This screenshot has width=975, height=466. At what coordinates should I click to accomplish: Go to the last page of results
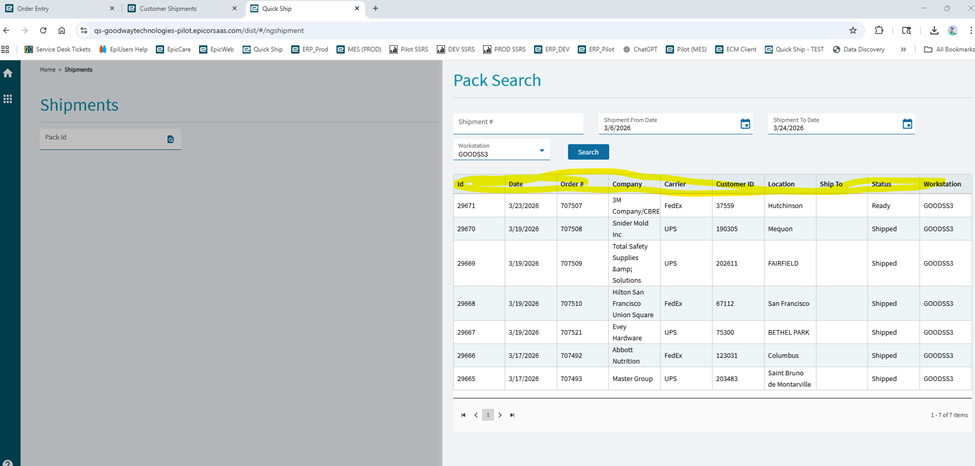point(513,414)
